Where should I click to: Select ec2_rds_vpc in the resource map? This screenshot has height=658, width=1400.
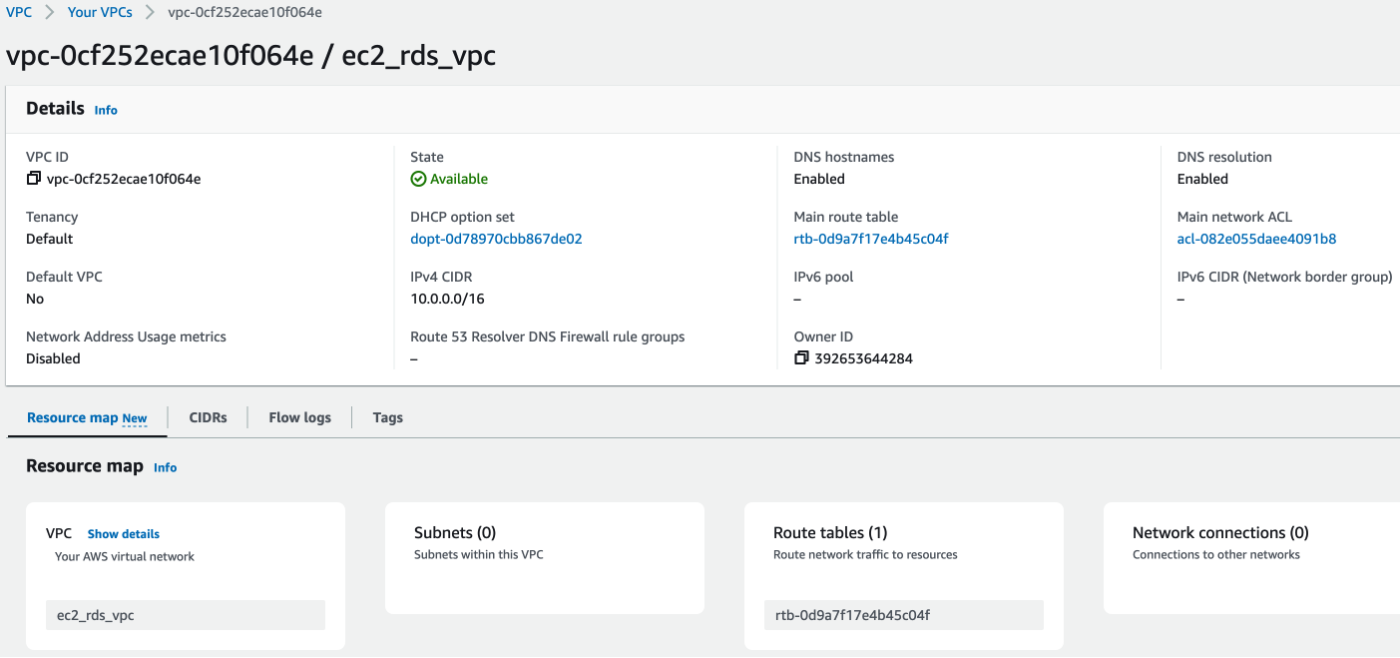coord(185,615)
